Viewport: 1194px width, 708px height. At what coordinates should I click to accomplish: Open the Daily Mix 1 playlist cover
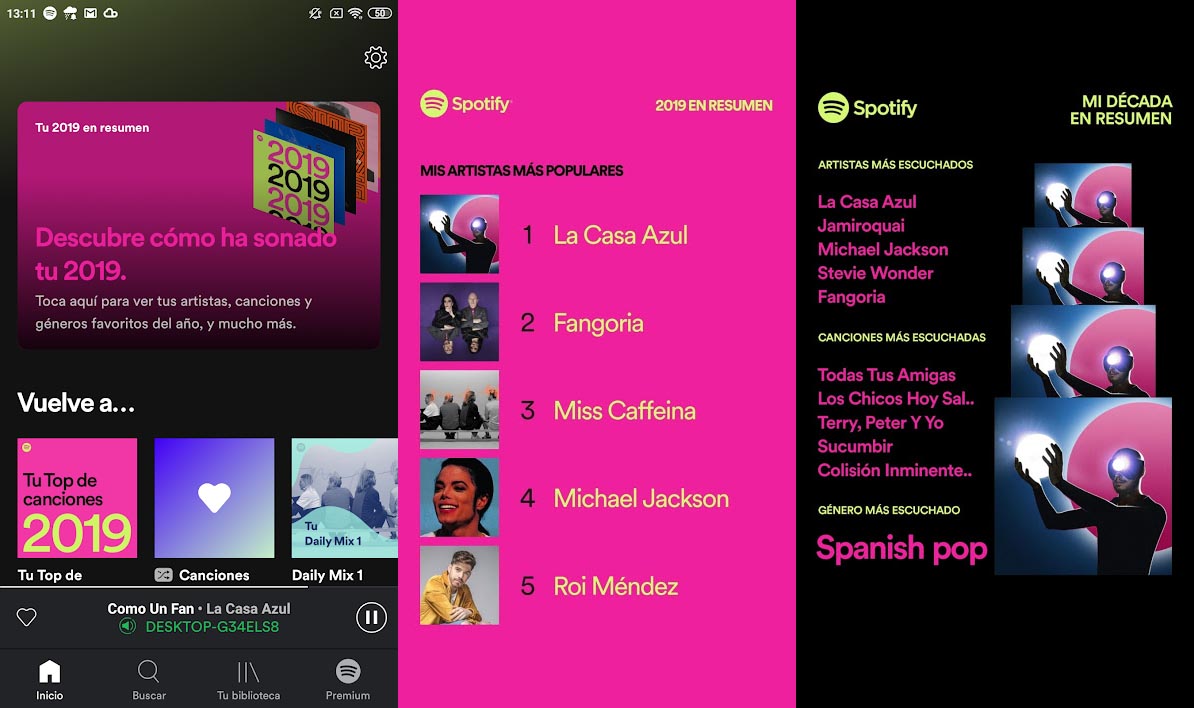pyautogui.click(x=344, y=498)
